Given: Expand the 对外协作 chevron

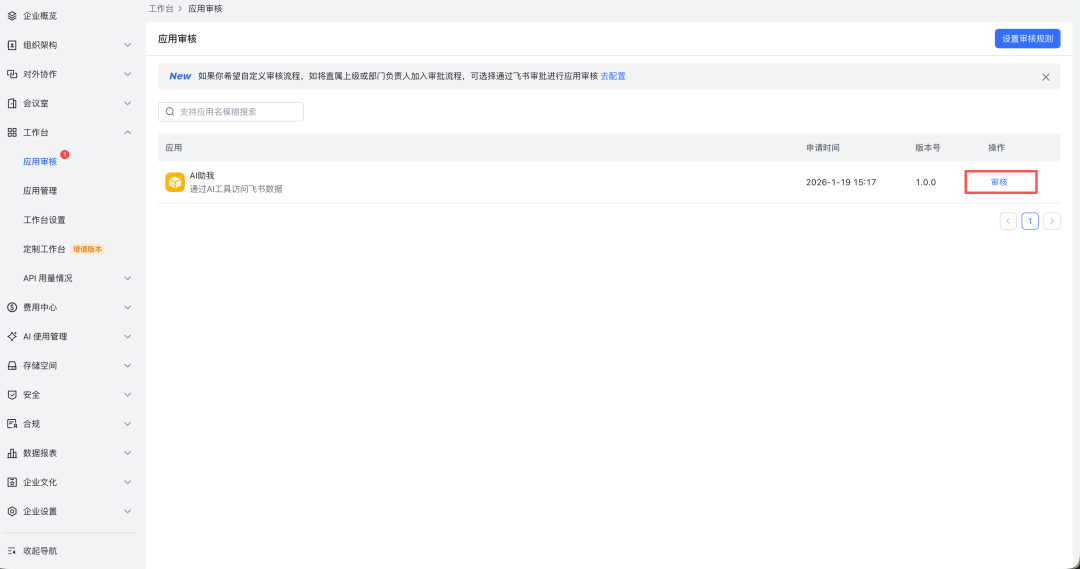Looking at the screenshot, I should coord(127,74).
